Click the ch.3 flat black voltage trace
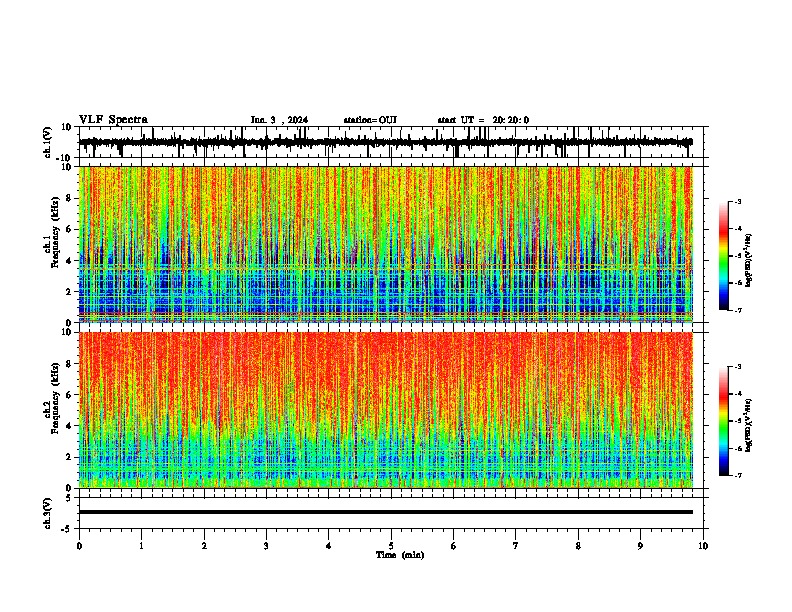The image size is (792, 612). (x=386, y=512)
